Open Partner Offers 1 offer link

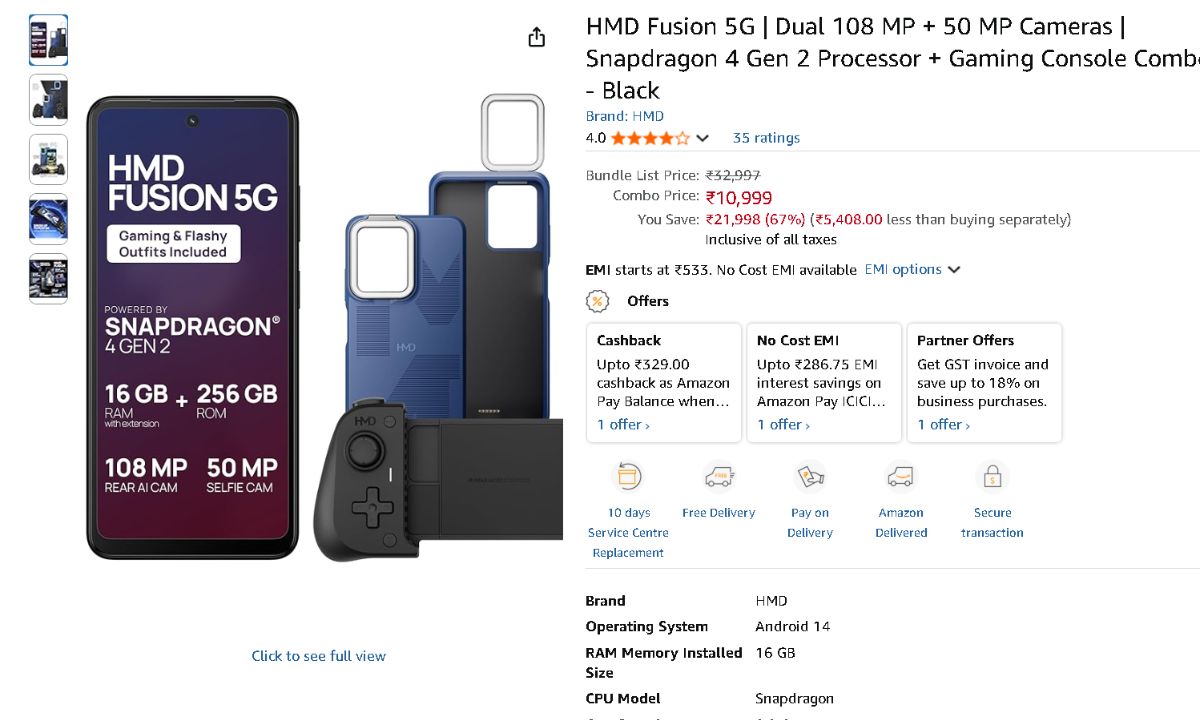click(x=943, y=425)
